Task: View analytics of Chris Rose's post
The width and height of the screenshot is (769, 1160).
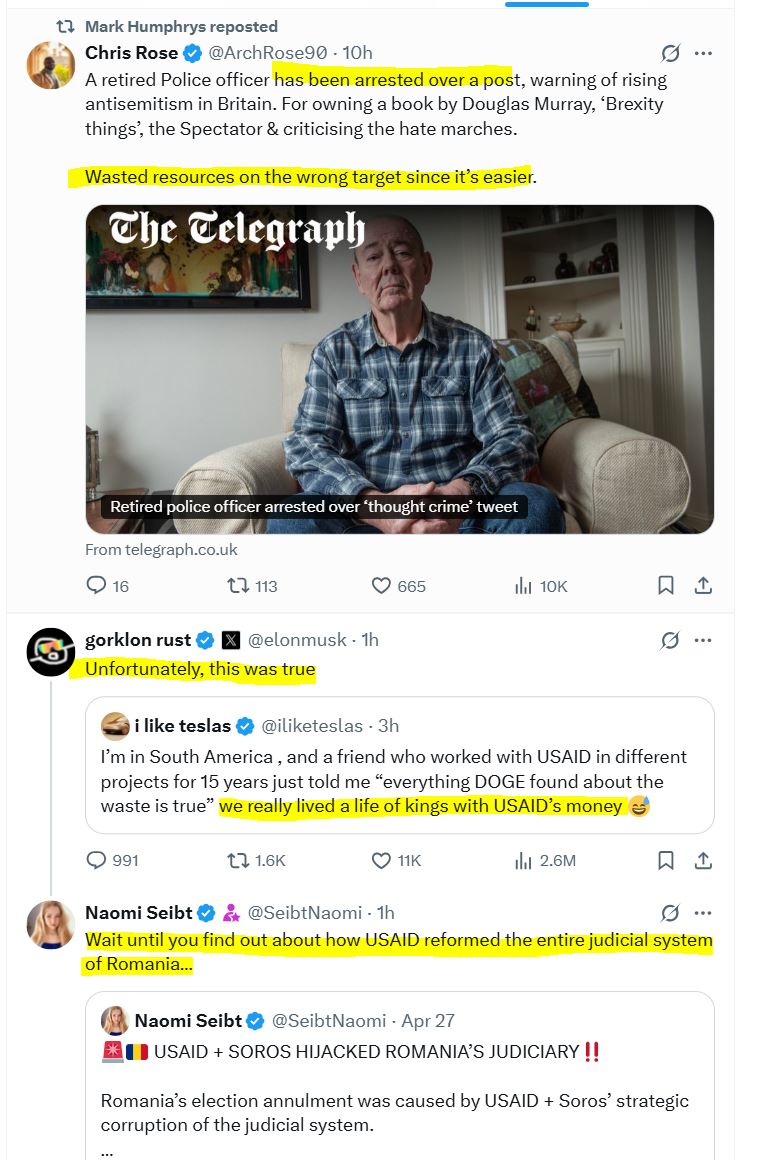Action: click(523, 586)
